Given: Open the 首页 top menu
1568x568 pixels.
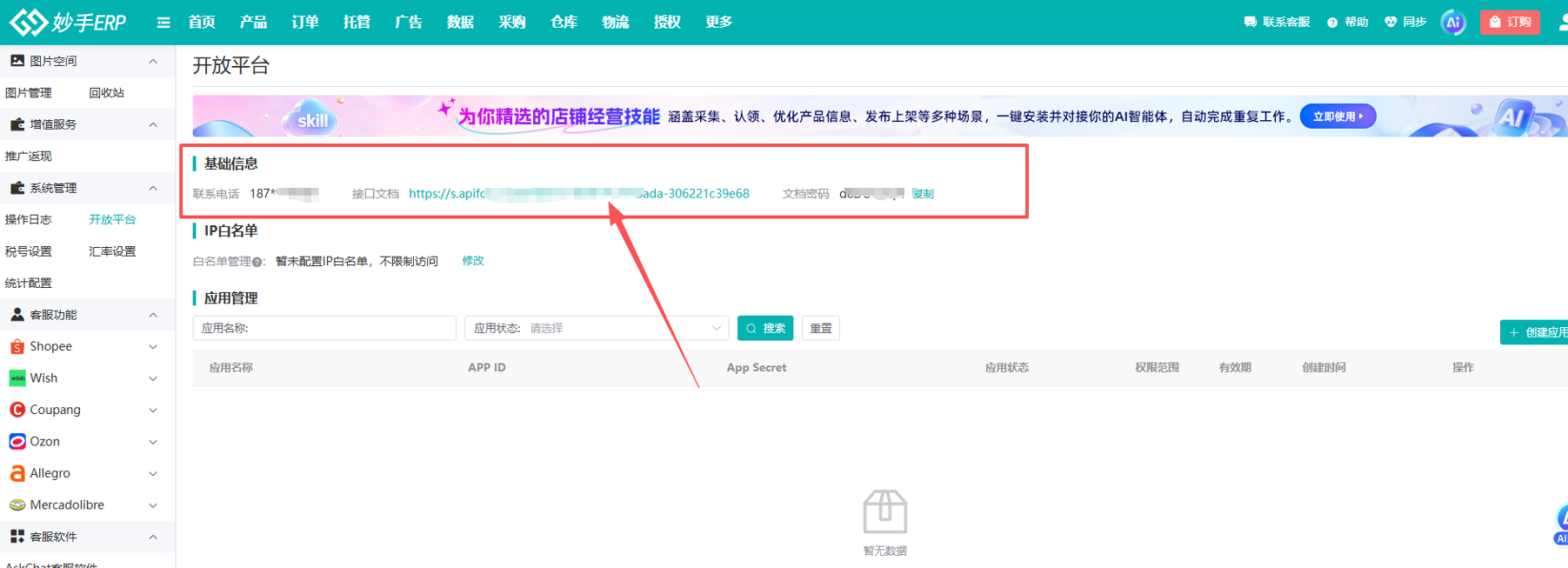Looking at the screenshot, I should point(202,22).
